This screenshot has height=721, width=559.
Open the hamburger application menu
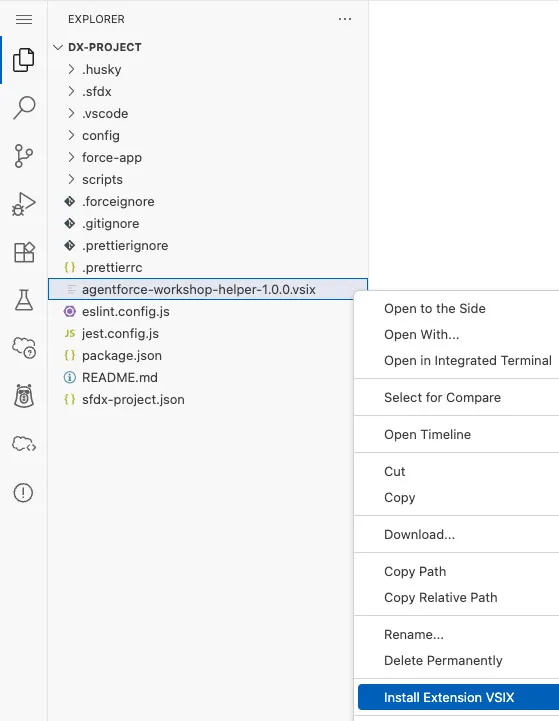coord(24,19)
